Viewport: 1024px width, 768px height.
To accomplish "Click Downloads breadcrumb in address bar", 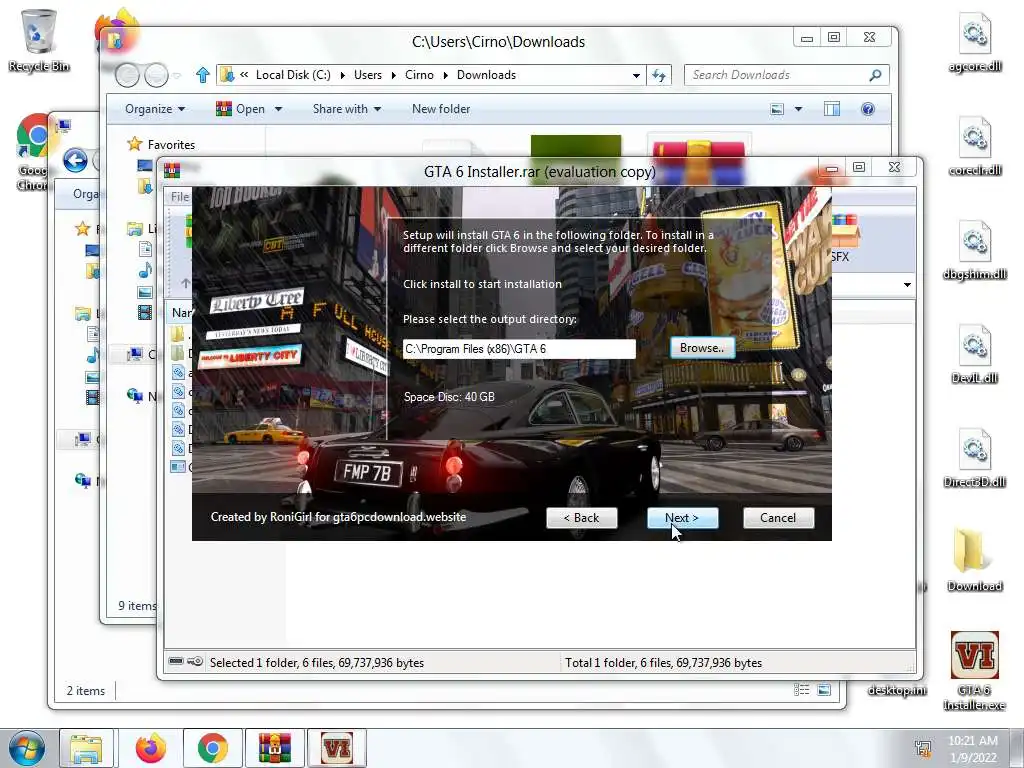I will pos(487,75).
